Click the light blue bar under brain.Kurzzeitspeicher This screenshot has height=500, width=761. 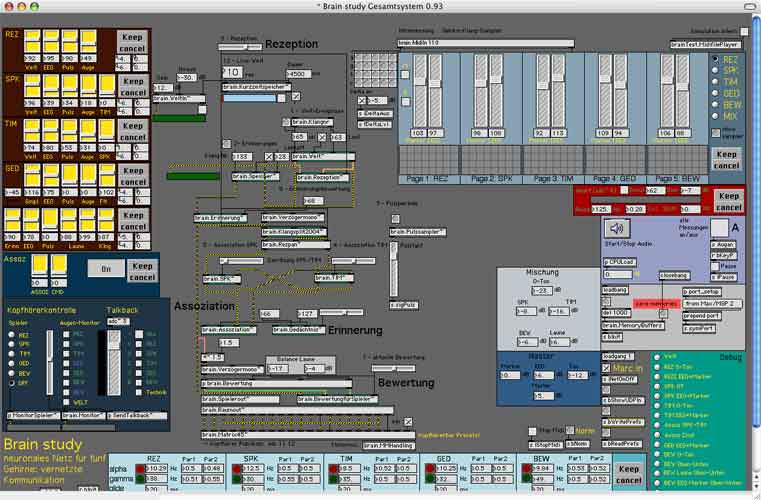(249, 98)
